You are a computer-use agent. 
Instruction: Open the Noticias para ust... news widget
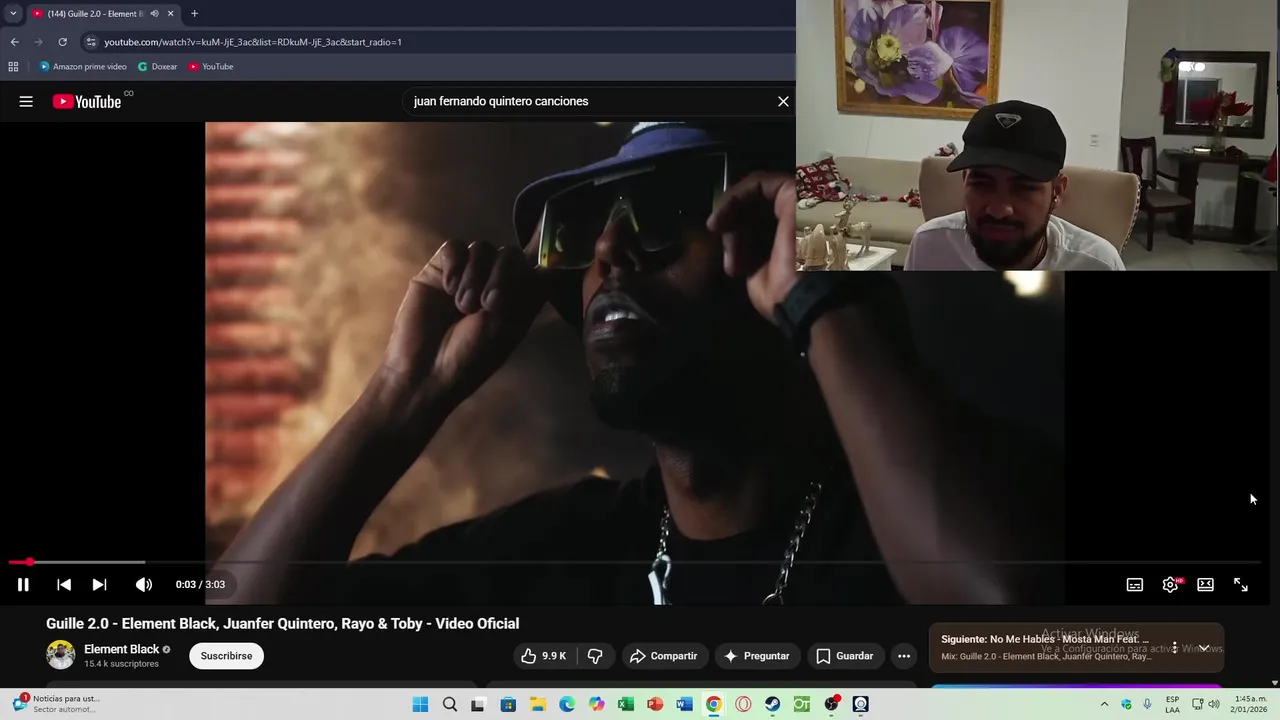tap(58, 704)
